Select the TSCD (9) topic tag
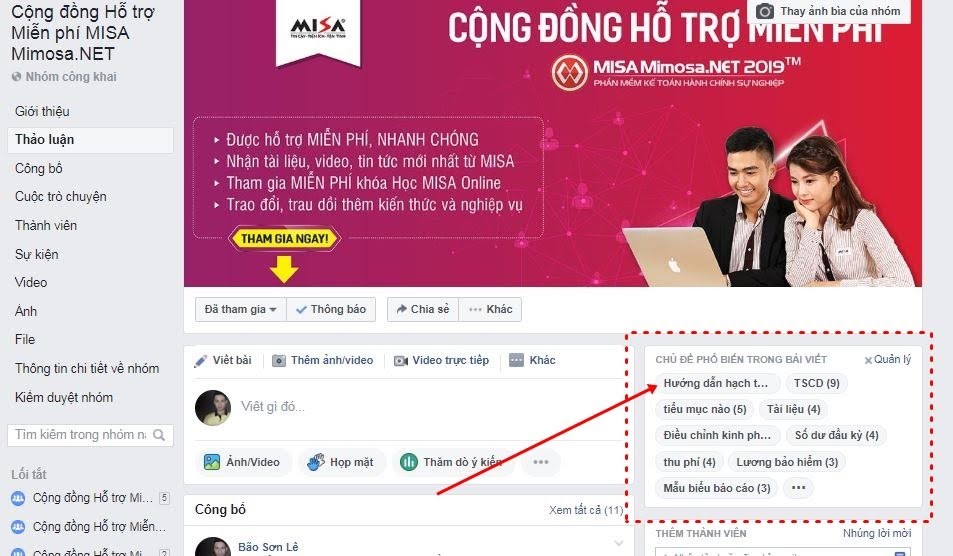The height and width of the screenshot is (556, 953). (816, 383)
